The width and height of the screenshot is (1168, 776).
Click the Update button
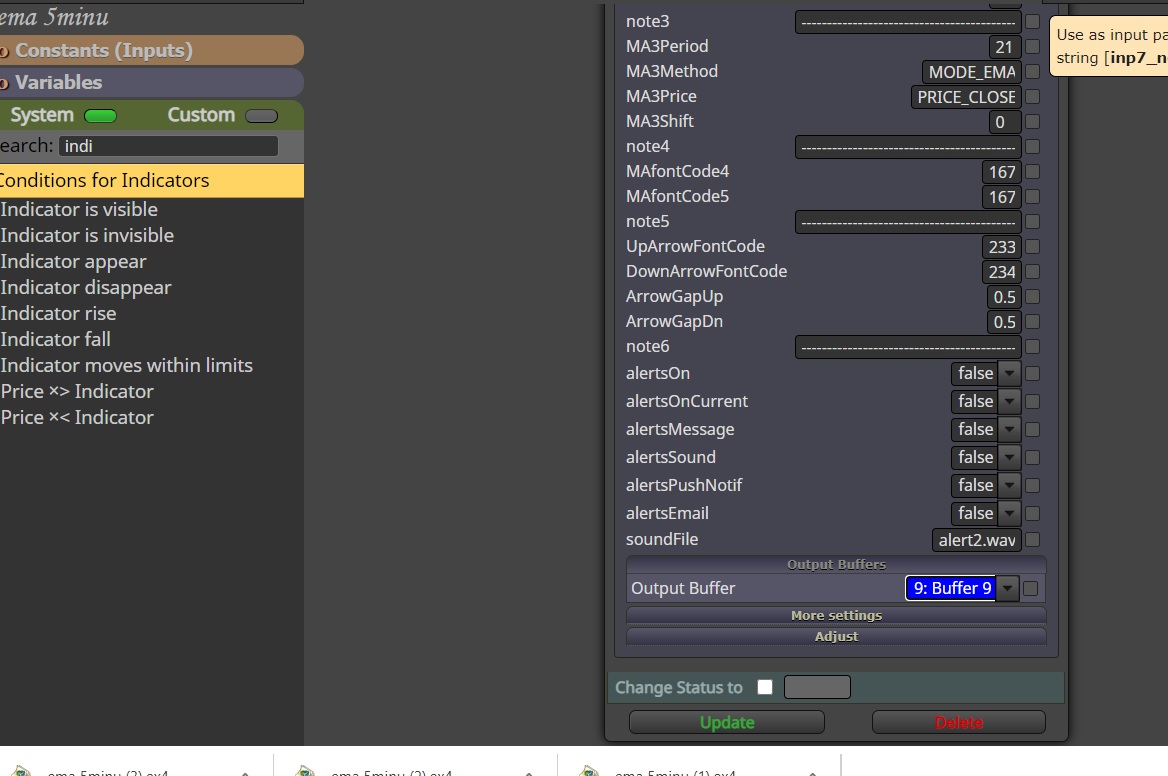click(727, 722)
